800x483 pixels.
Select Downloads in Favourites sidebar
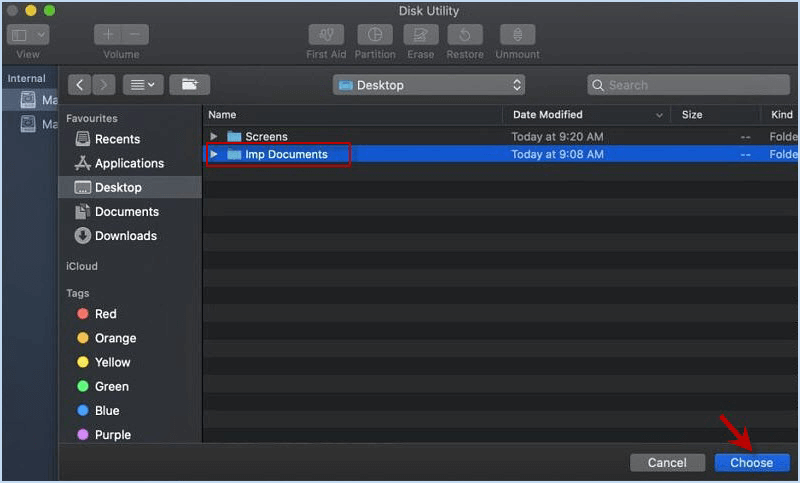[x=130, y=236]
